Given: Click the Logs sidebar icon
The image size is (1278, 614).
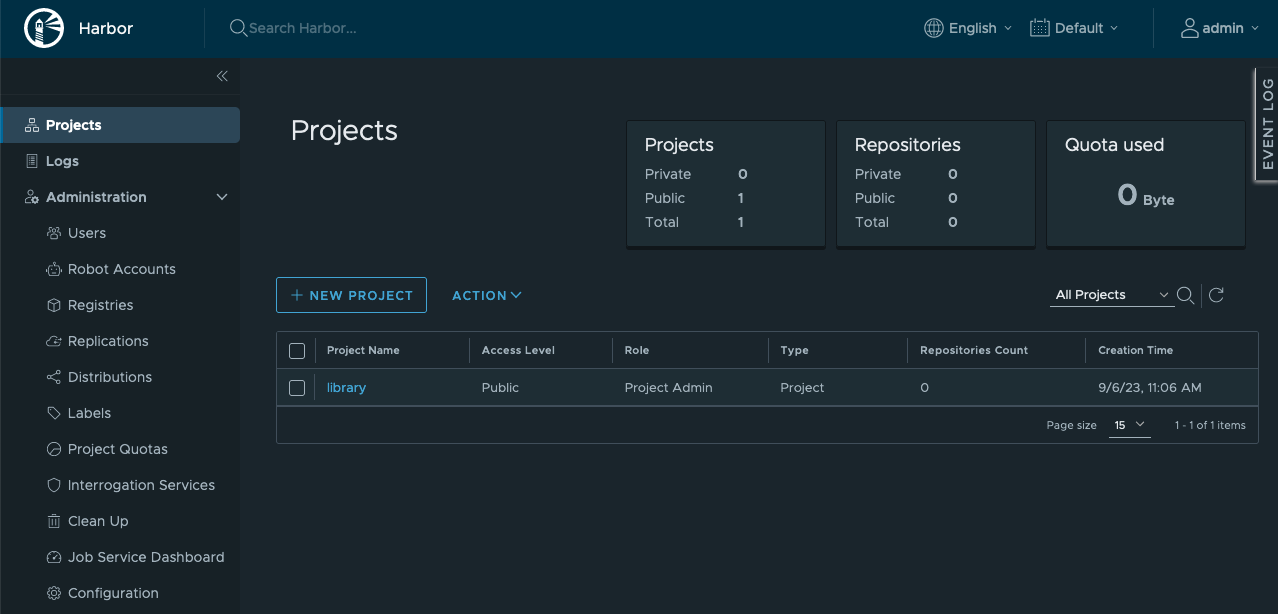Looking at the screenshot, I should (32, 161).
